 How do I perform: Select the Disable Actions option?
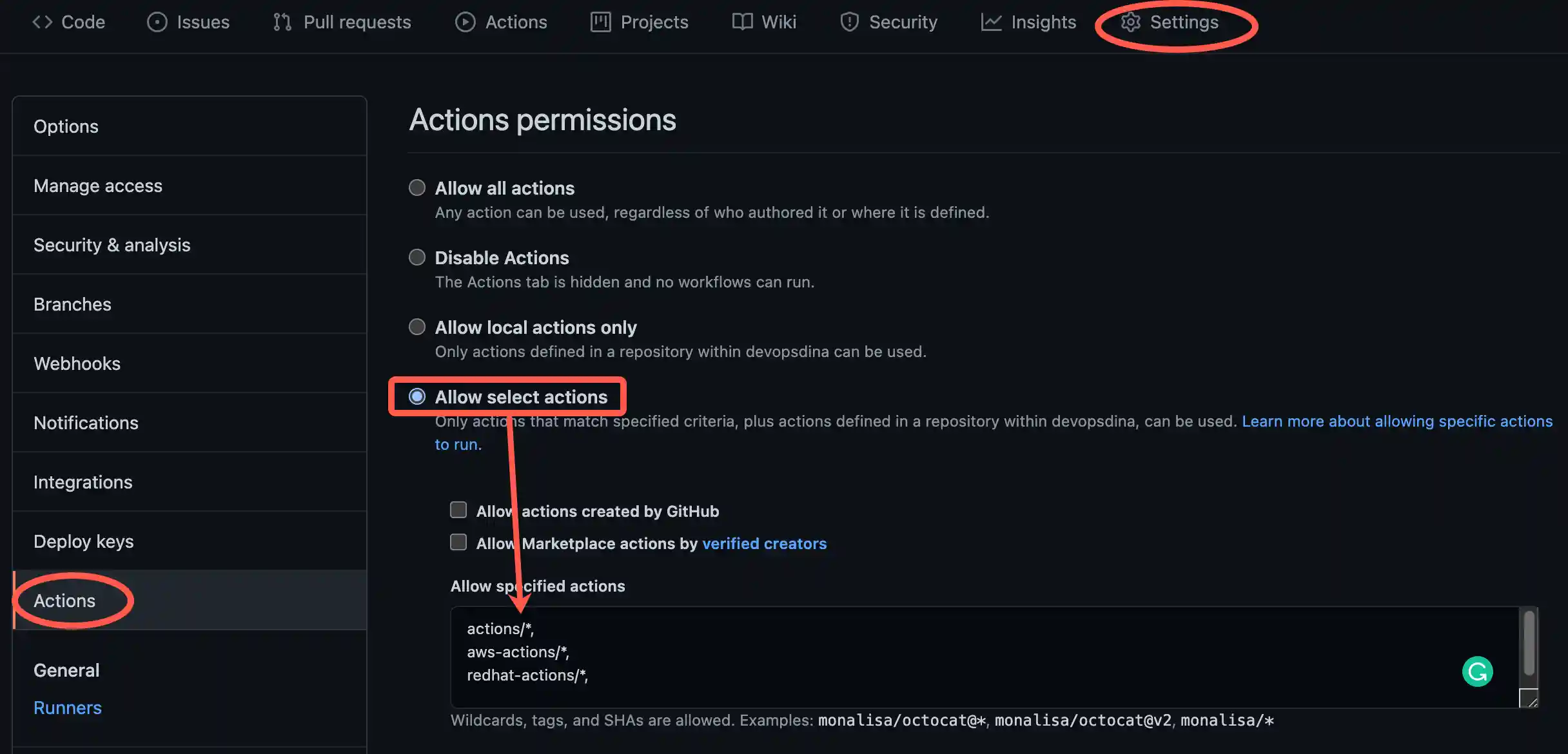(417, 256)
